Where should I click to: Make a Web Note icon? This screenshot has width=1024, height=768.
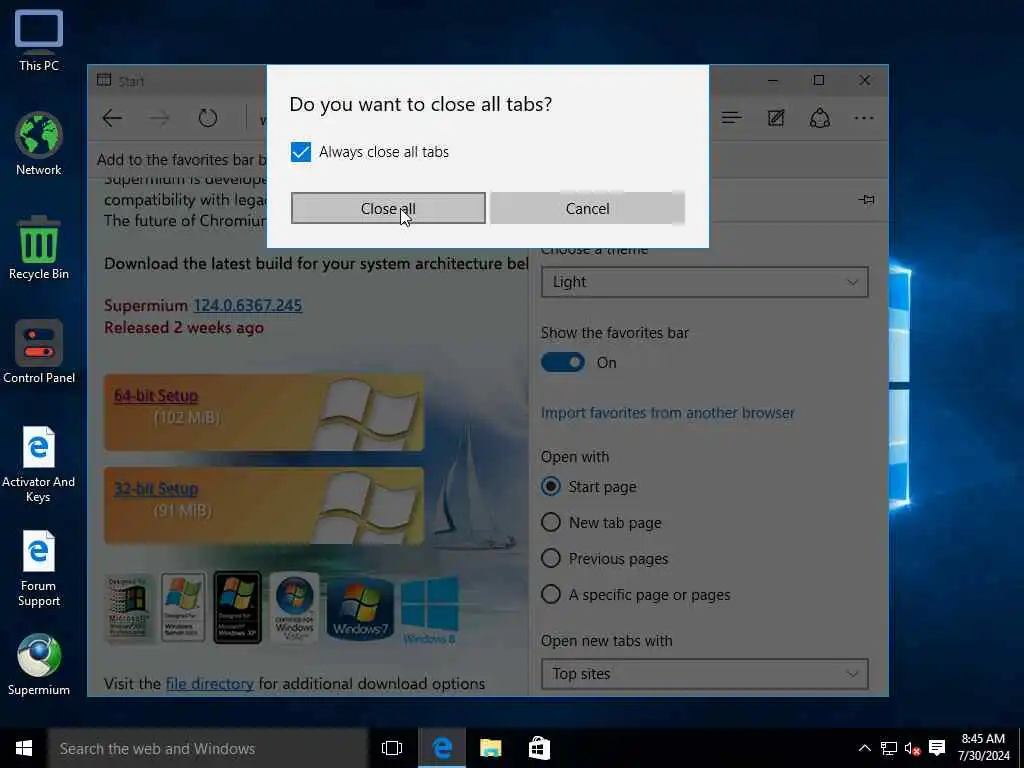[x=776, y=118]
